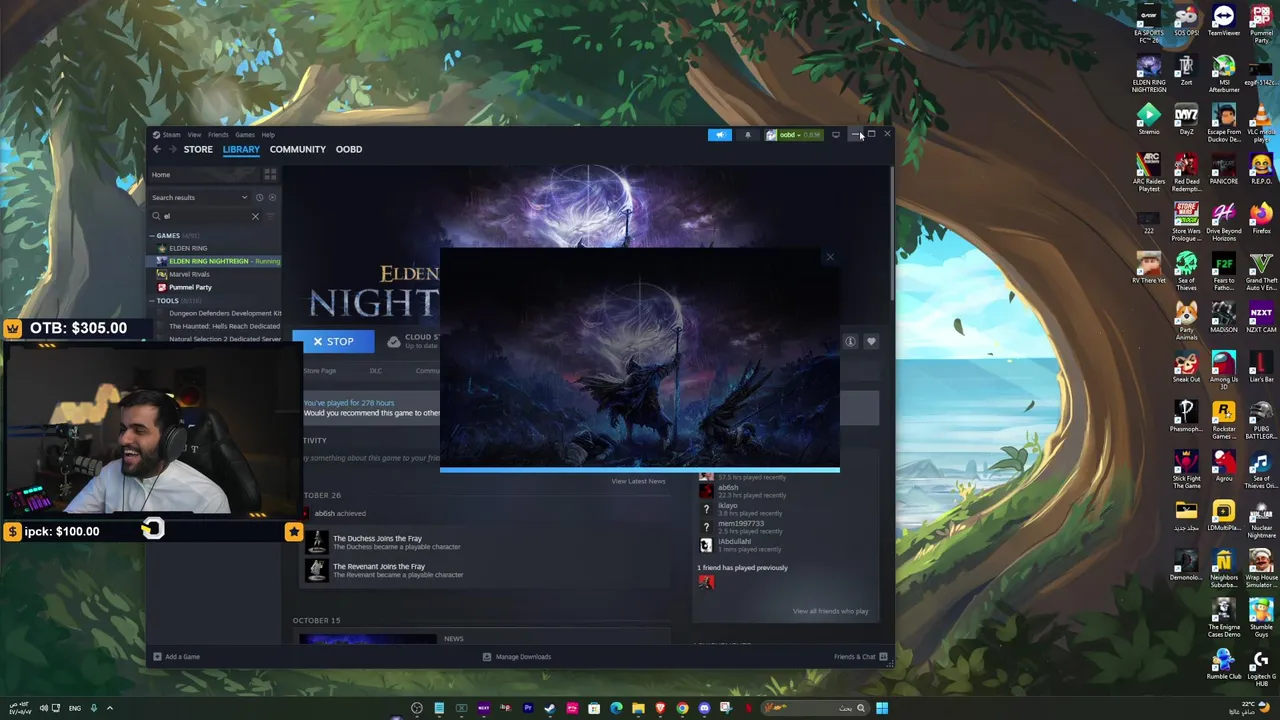Click the library search field
The image size is (1280, 720).
(x=205, y=216)
